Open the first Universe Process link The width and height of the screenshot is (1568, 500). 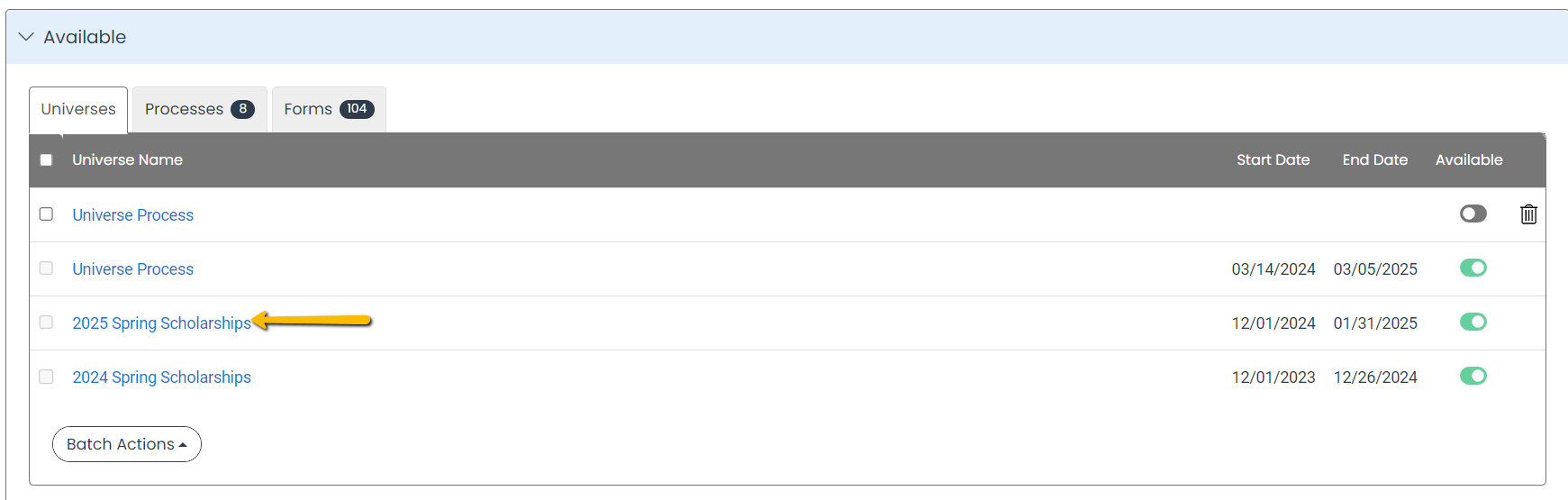pos(133,214)
